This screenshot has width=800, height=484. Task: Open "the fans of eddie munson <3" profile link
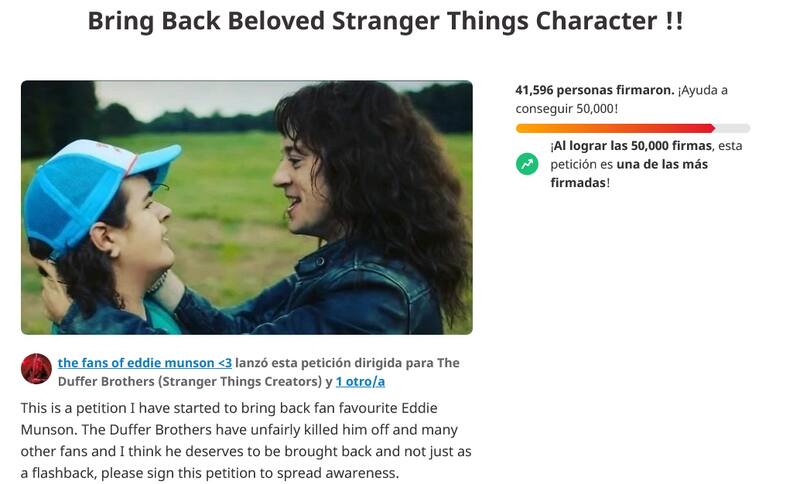[145, 362]
